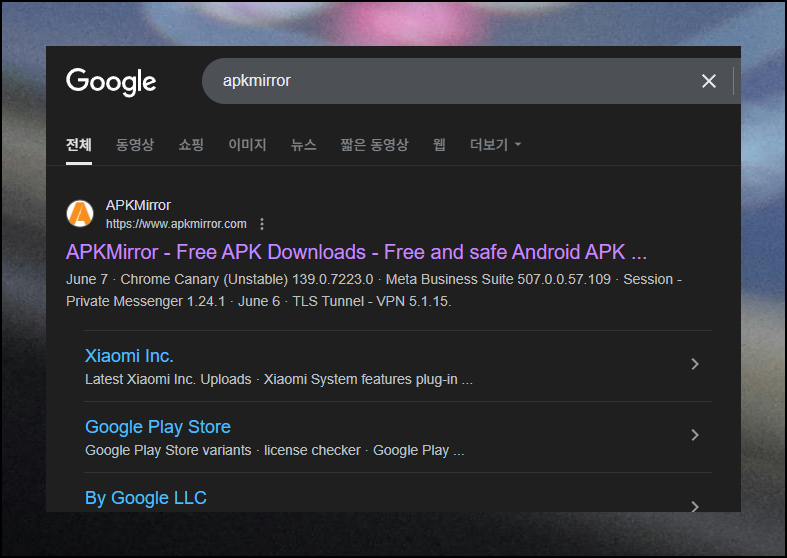
Task: Switch to the 이미지 tab
Action: 247,145
